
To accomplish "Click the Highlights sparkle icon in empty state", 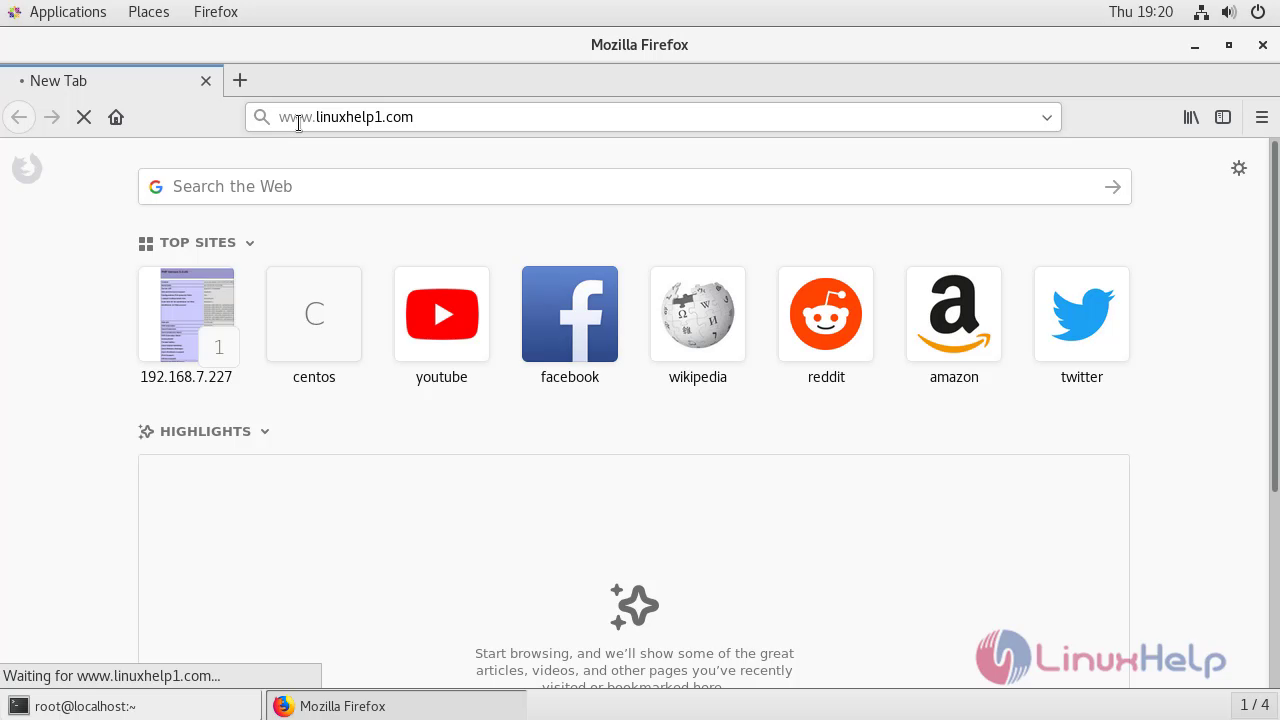I will (x=634, y=606).
